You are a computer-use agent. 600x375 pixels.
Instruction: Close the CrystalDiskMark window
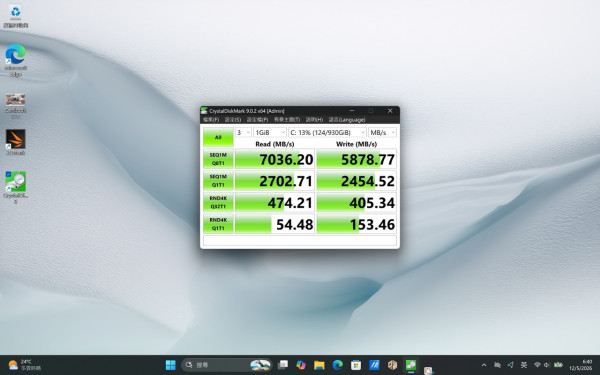[390, 111]
